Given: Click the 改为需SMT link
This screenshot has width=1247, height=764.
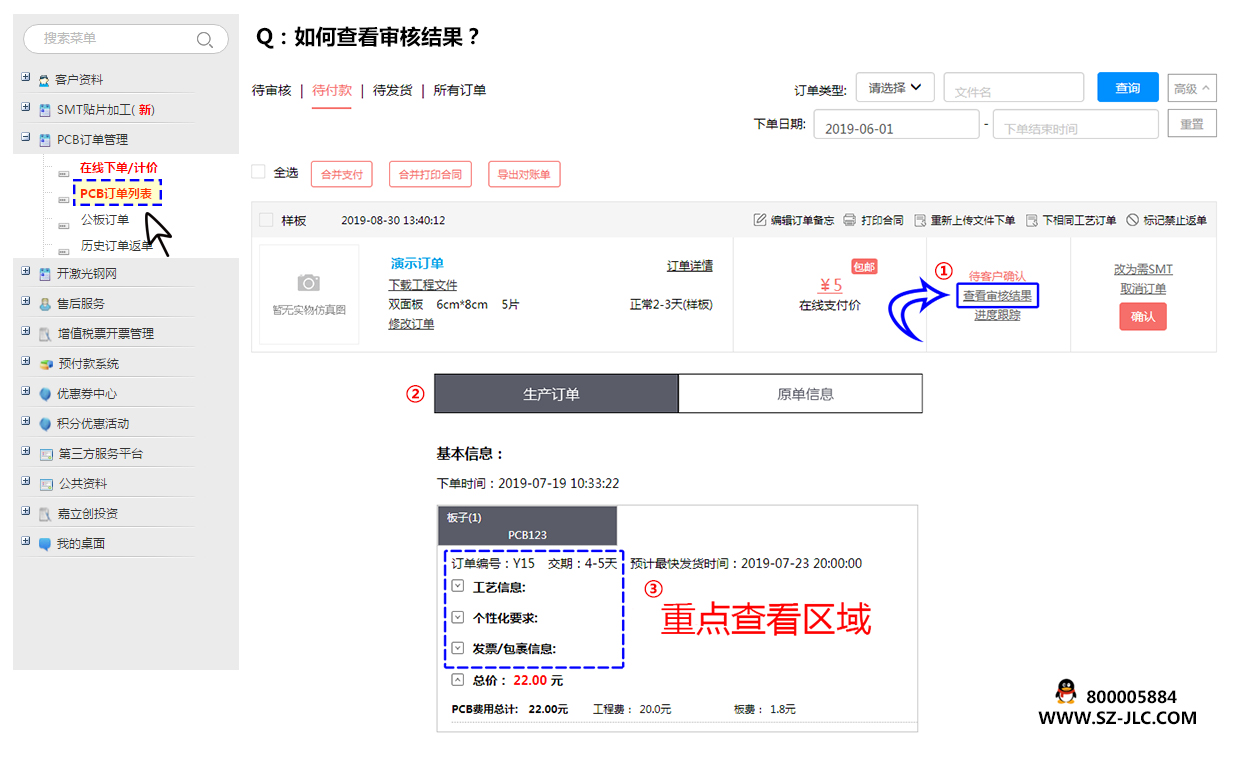Looking at the screenshot, I should coord(1143,270).
